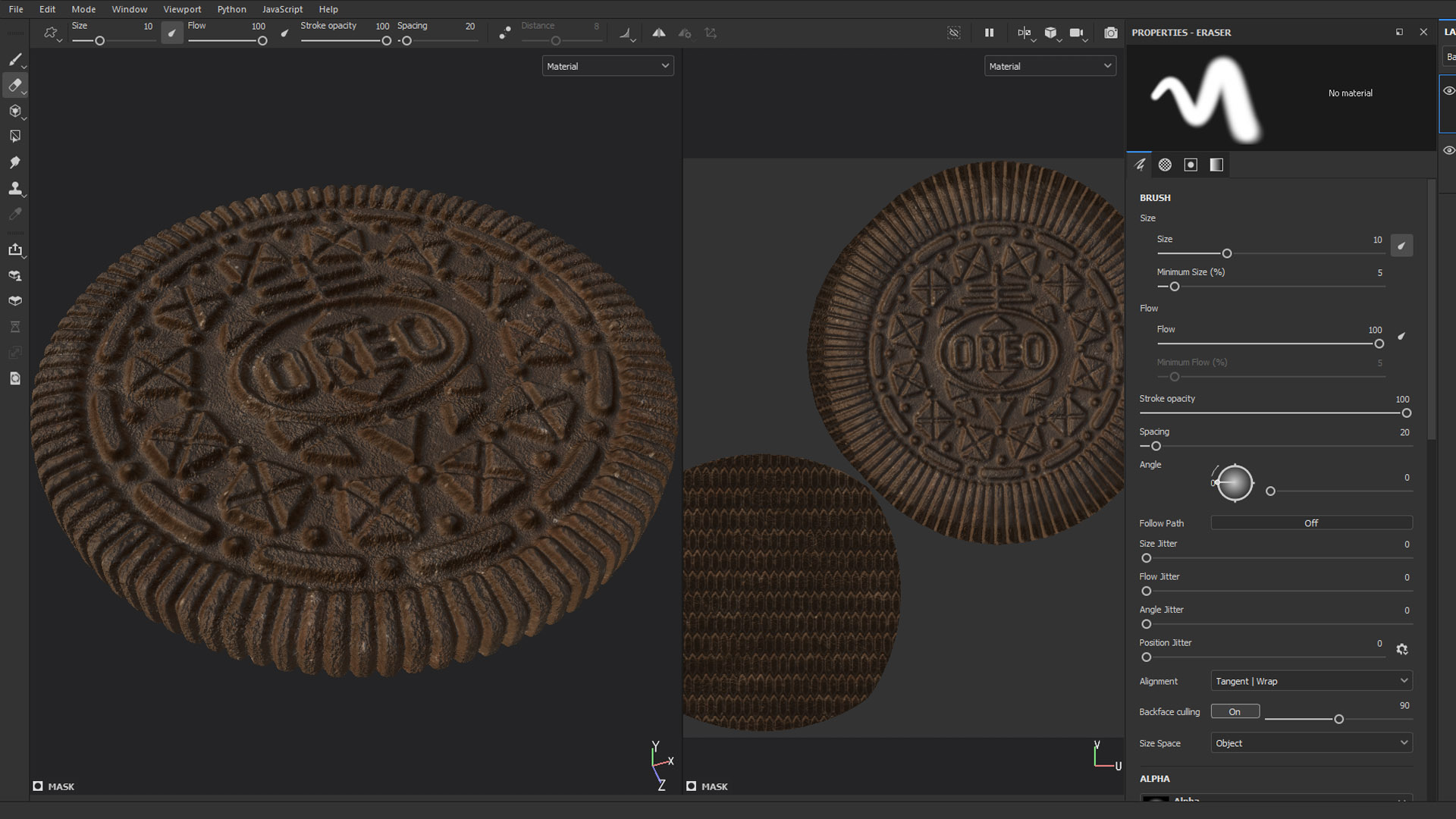Open the Python menu
The height and width of the screenshot is (819, 1456).
click(x=231, y=9)
